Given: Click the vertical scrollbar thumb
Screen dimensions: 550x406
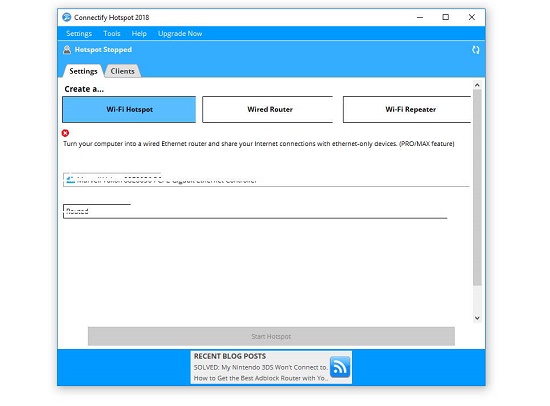Looking at the screenshot, I should pyautogui.click(x=477, y=187).
